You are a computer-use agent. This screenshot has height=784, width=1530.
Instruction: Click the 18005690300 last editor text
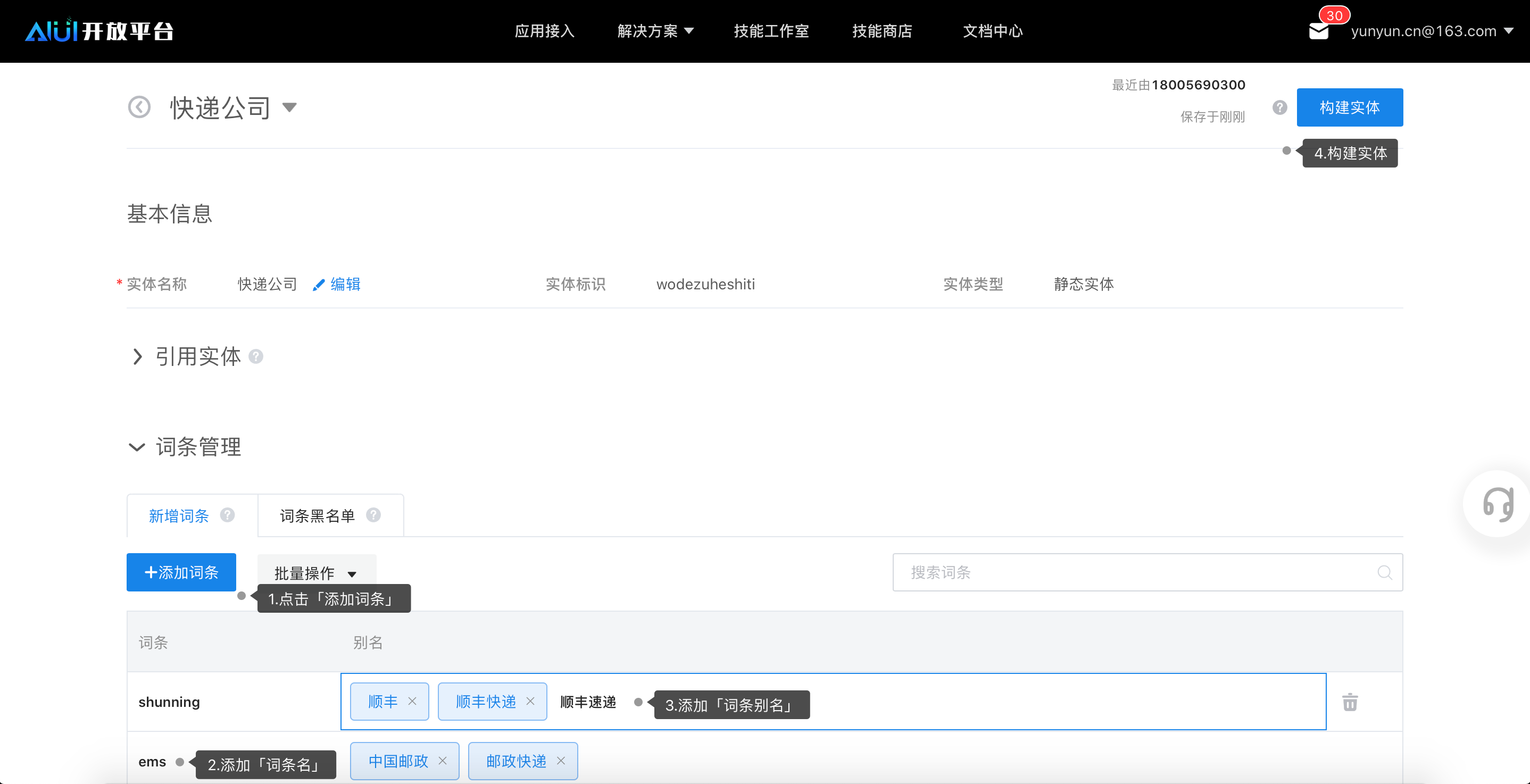point(1199,85)
